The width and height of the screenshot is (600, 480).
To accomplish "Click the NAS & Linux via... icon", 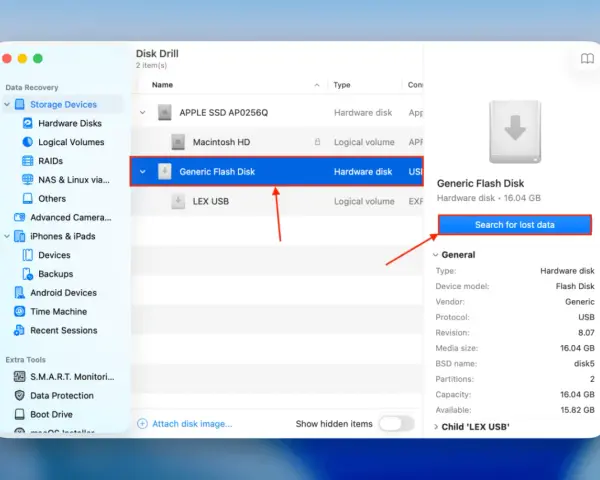I will pyautogui.click(x=28, y=180).
